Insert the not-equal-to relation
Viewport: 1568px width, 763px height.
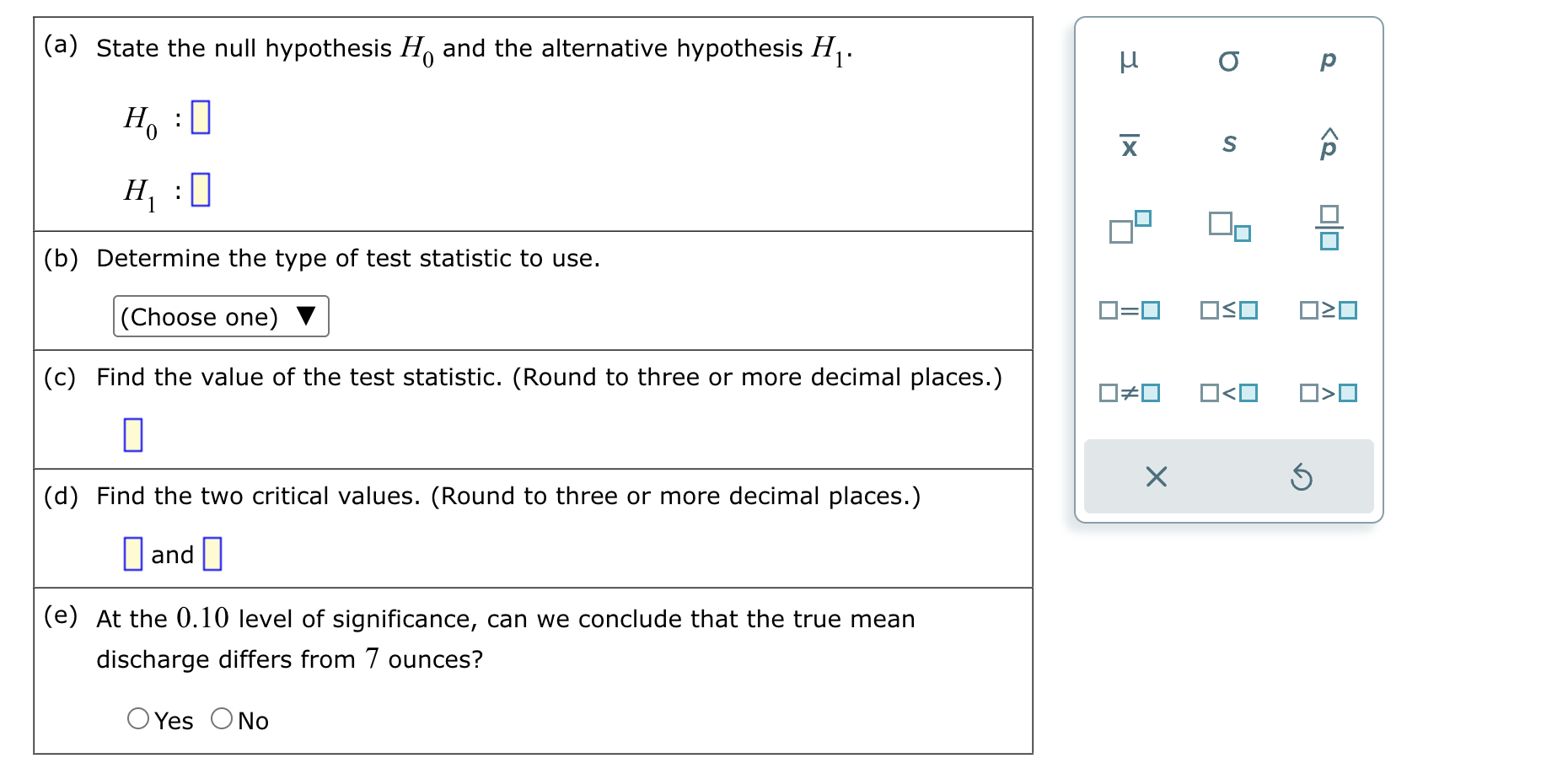pos(1130,393)
